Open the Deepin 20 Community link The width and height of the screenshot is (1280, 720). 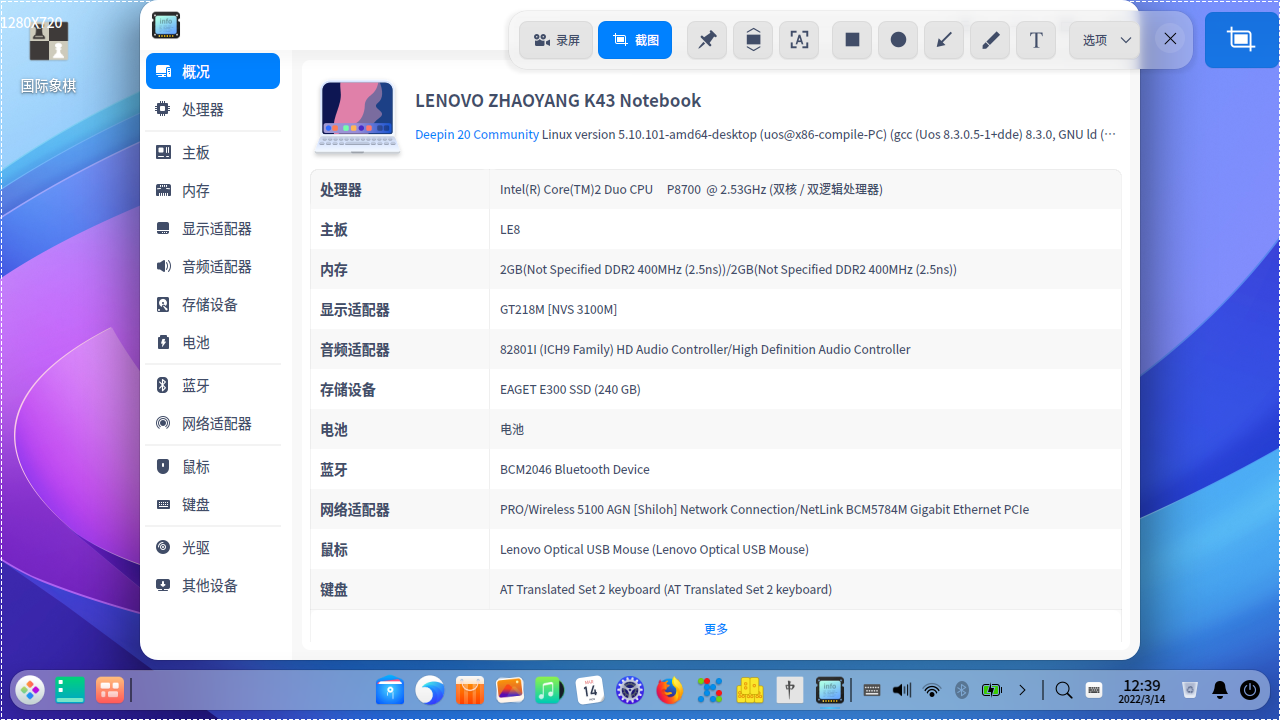point(477,134)
